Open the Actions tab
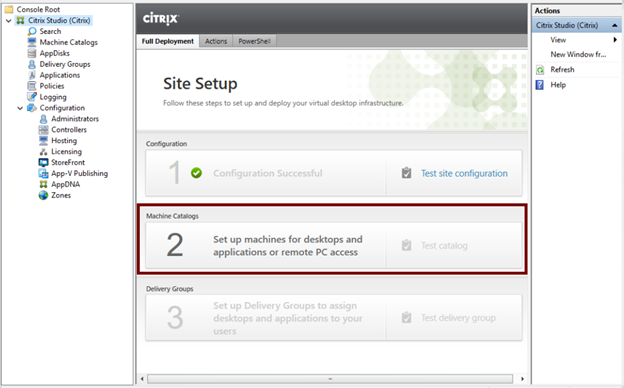 (x=216, y=41)
